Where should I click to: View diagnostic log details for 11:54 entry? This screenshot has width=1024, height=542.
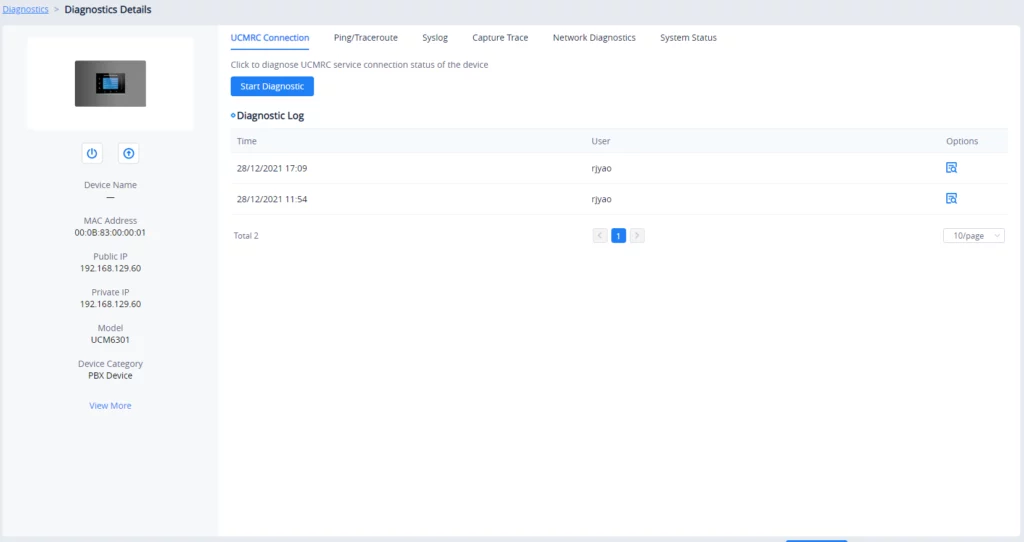coord(952,199)
